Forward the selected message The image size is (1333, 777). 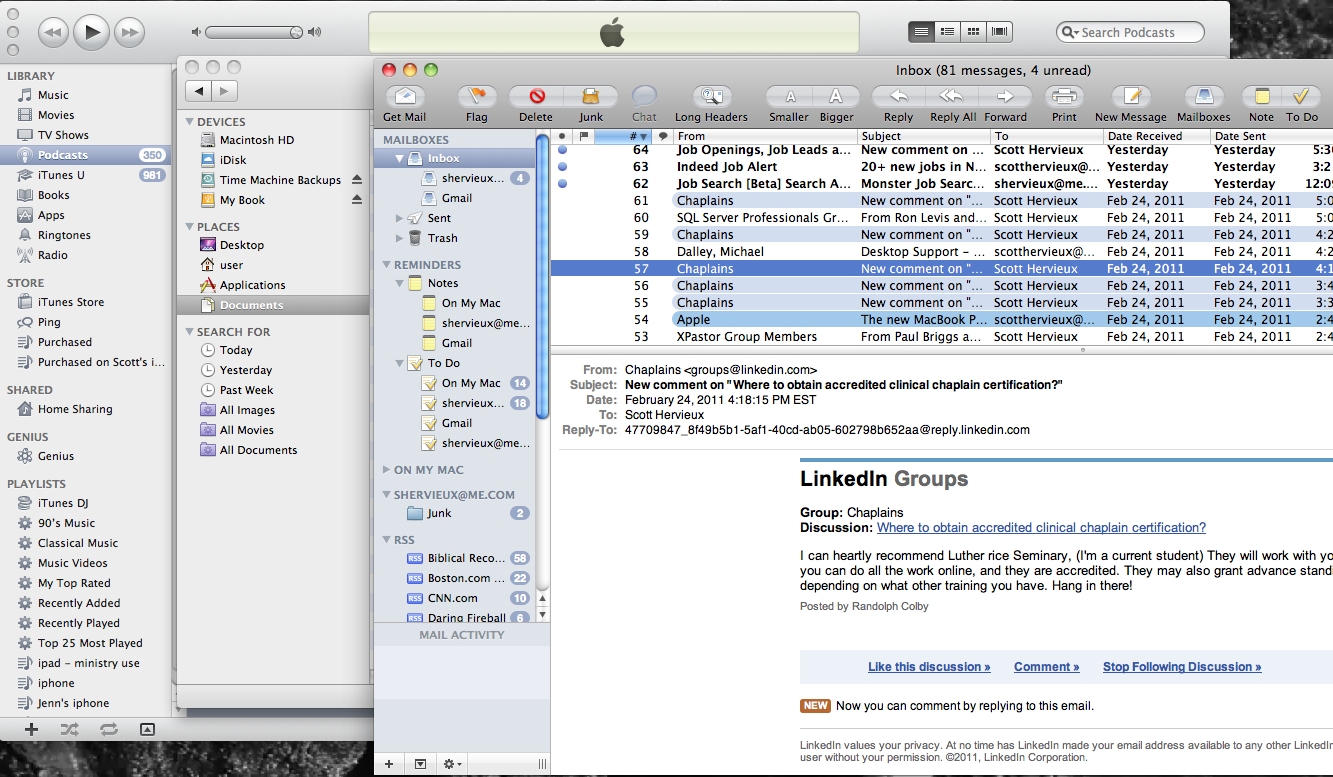[x=1006, y=97]
